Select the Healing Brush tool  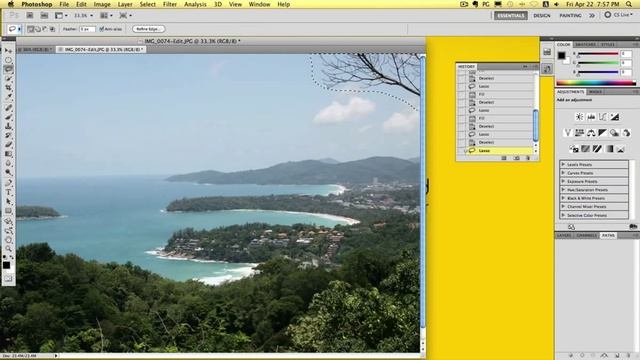click(x=8, y=108)
